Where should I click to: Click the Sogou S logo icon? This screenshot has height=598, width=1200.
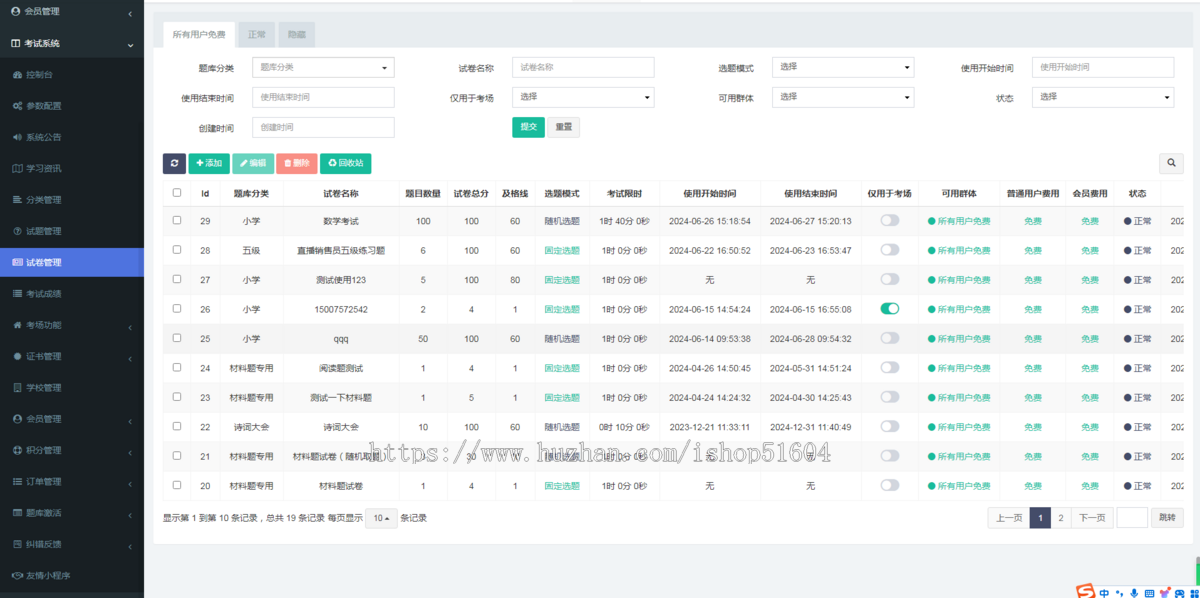click(1085, 592)
